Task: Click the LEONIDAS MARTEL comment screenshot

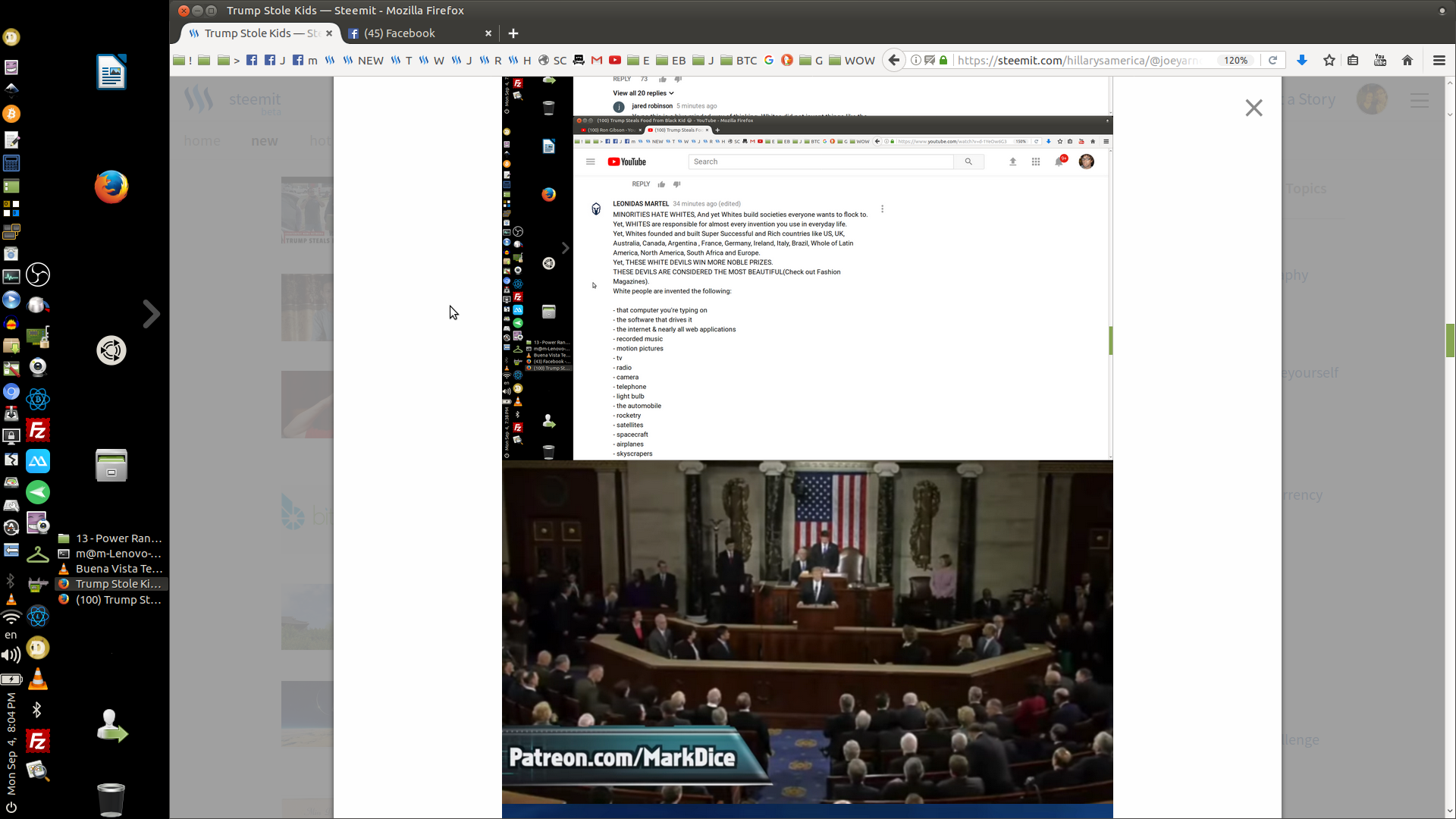Action: [807, 288]
